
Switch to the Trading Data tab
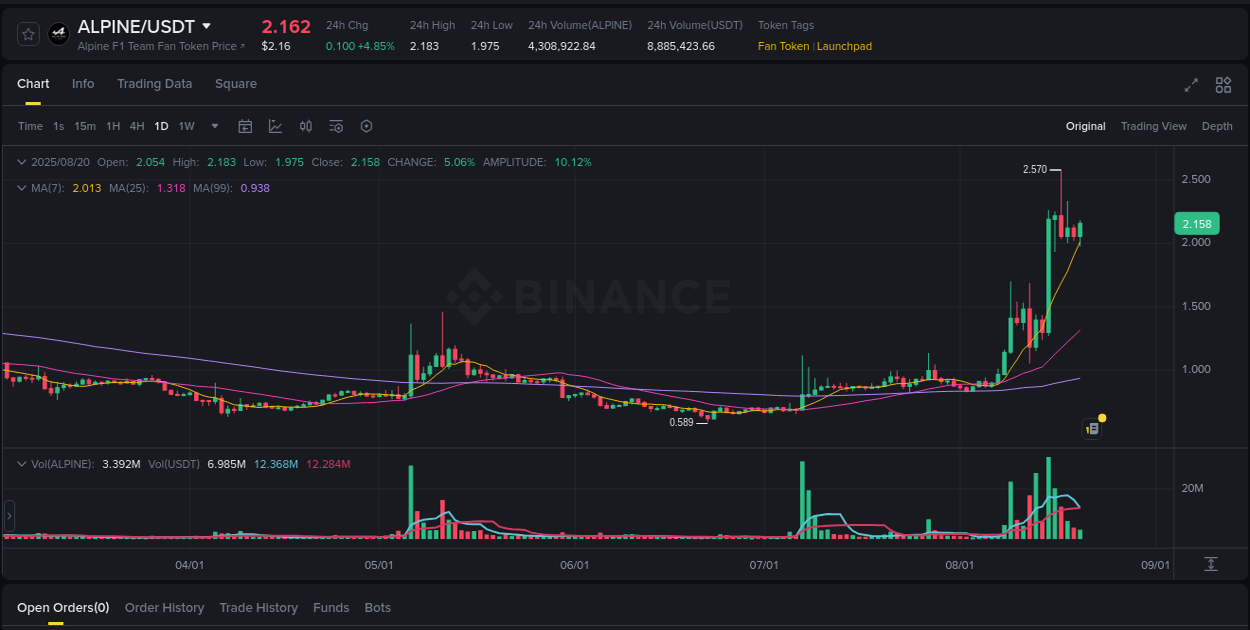(154, 84)
